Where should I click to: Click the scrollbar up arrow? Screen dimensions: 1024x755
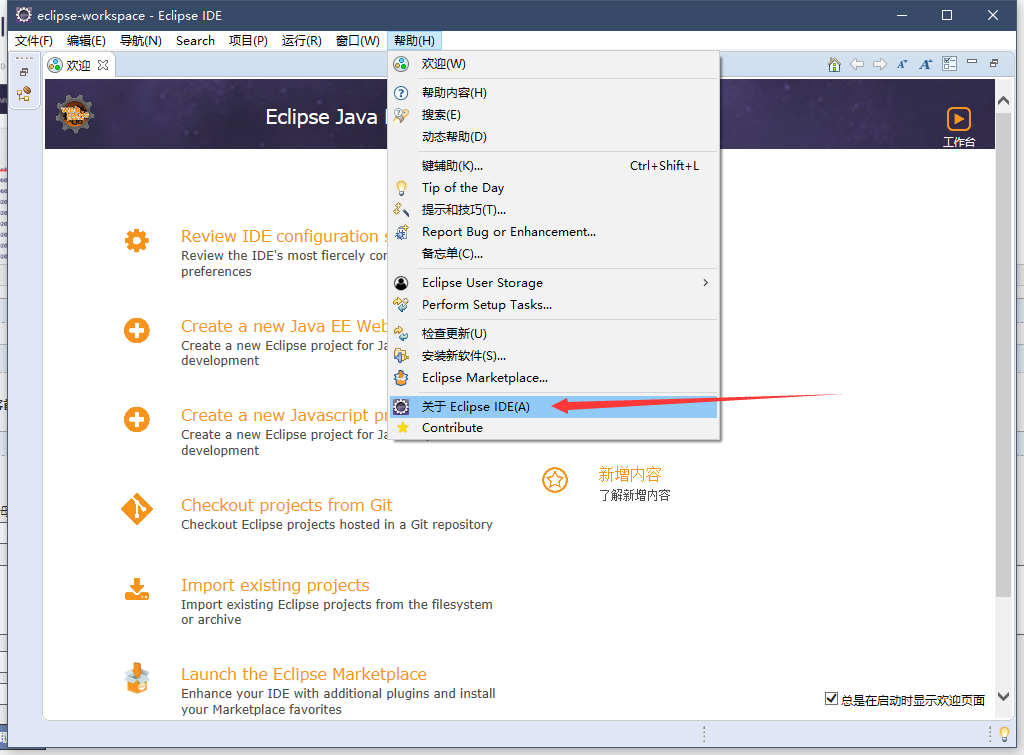(x=1004, y=101)
